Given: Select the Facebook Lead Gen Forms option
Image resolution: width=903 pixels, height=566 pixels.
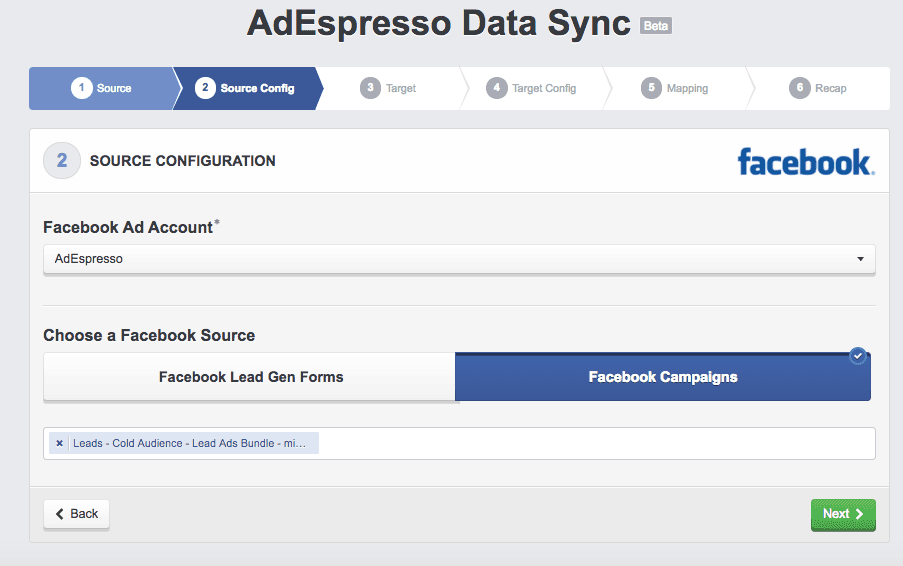Looking at the screenshot, I should coord(250,377).
